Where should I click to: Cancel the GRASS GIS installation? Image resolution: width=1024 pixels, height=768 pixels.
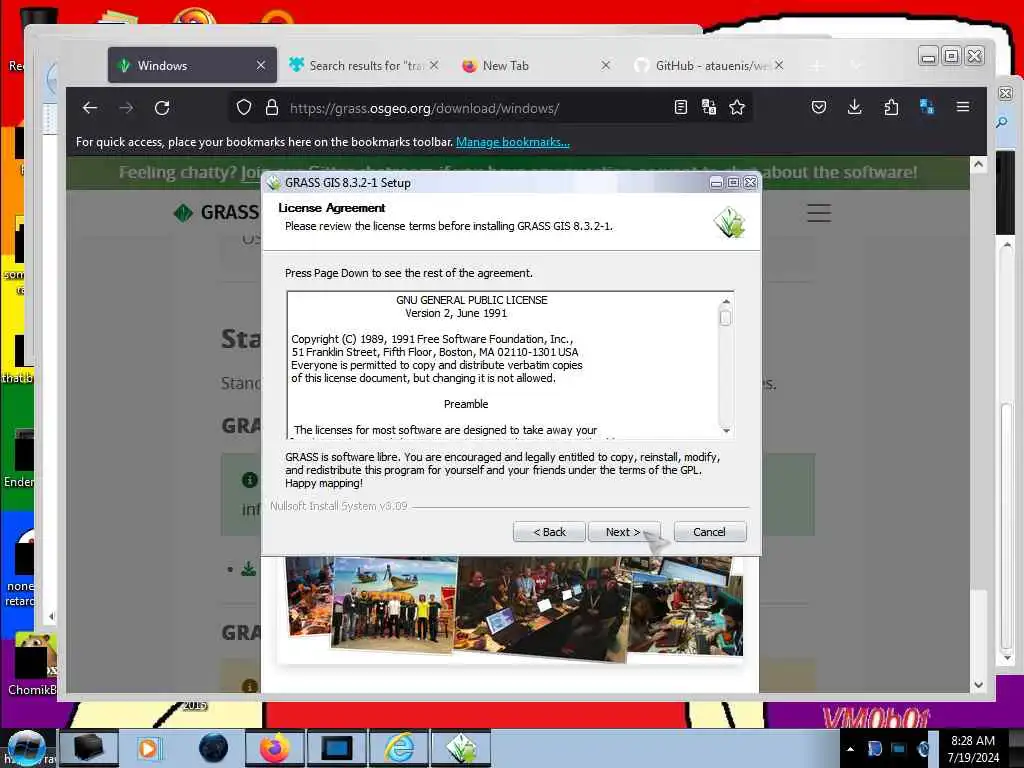pos(709,532)
